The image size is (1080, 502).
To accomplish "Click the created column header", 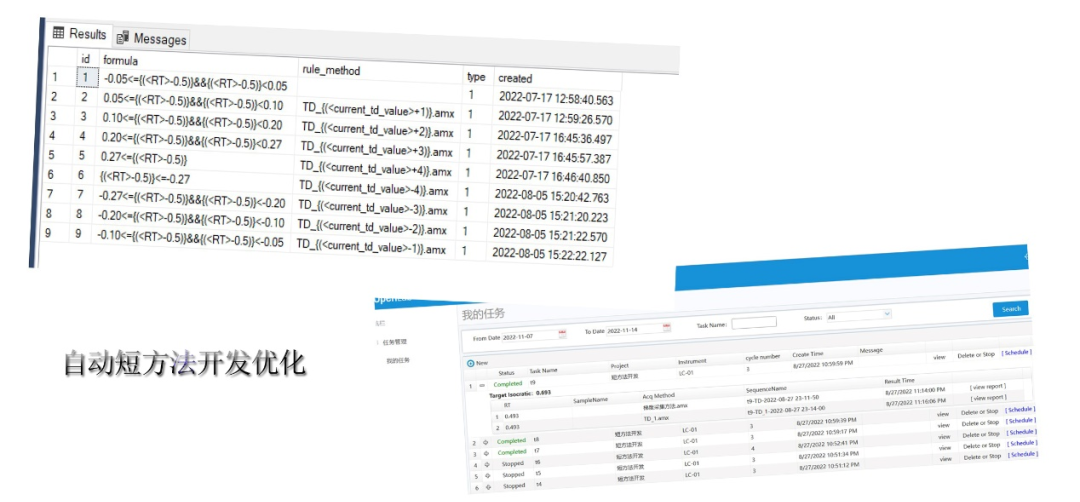I will tap(515, 78).
